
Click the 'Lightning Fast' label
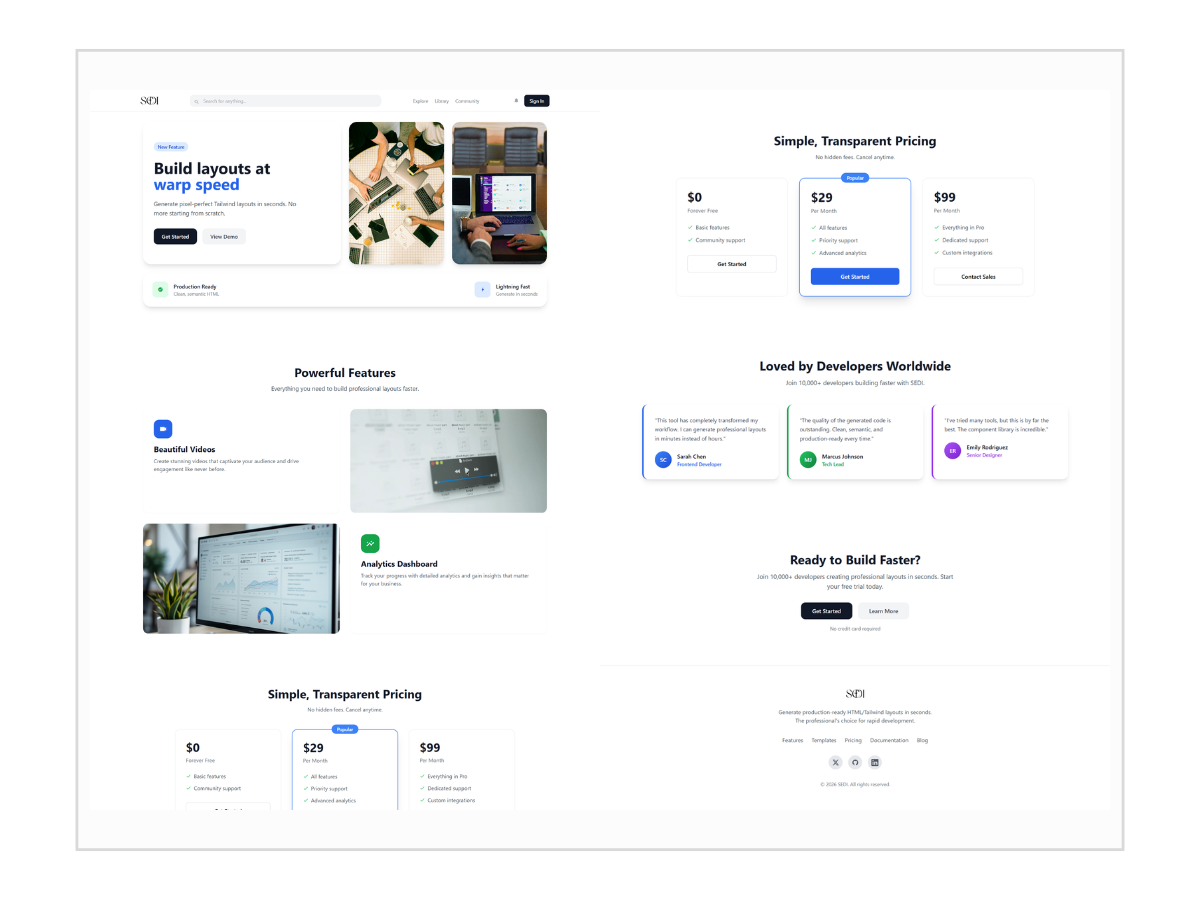[x=513, y=287]
